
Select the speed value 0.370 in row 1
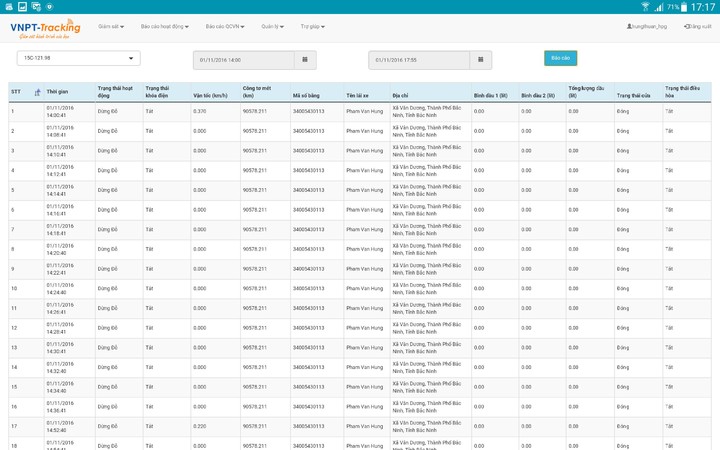point(199,111)
